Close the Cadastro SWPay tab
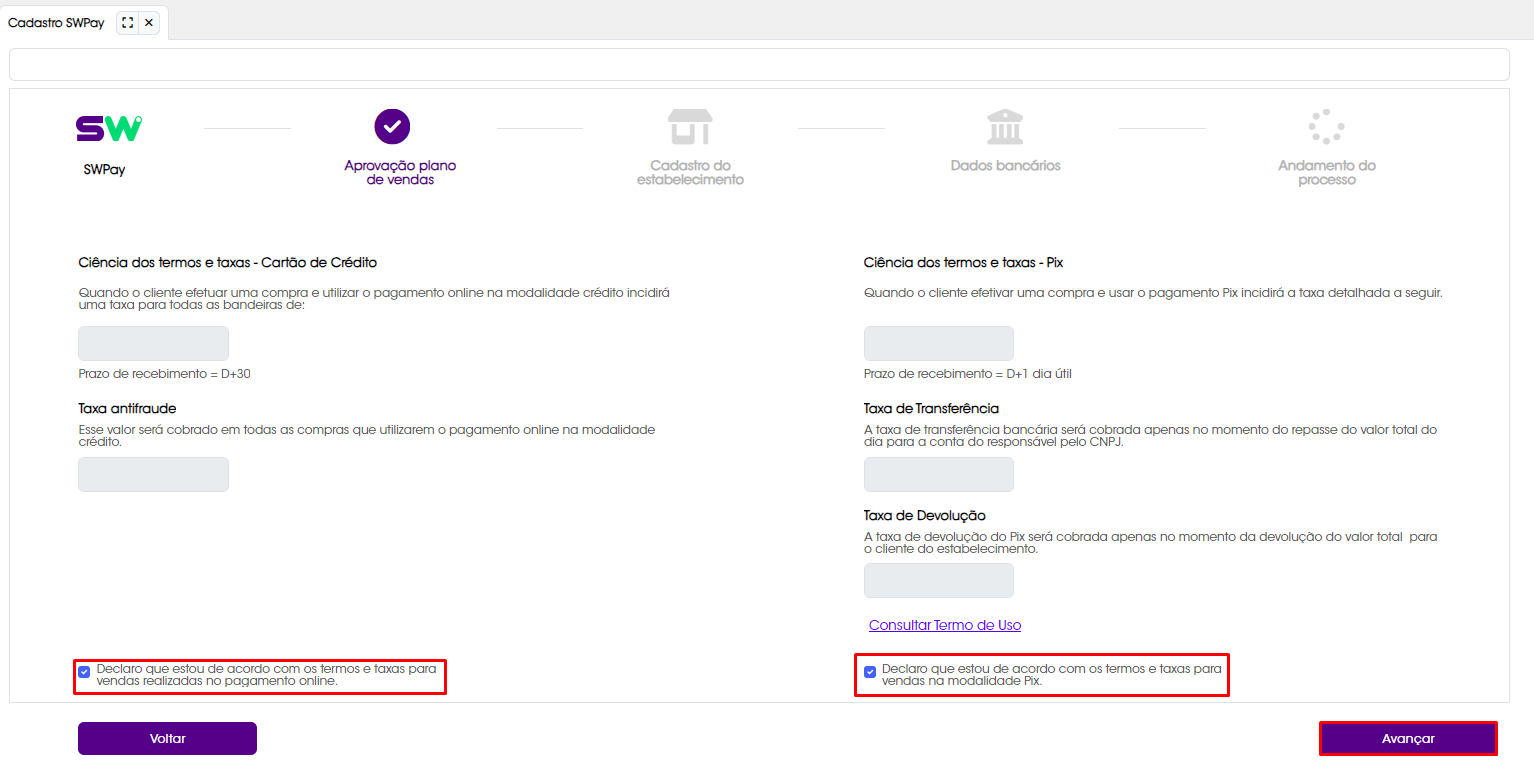Screen dimensions: 1534x770 148,21
